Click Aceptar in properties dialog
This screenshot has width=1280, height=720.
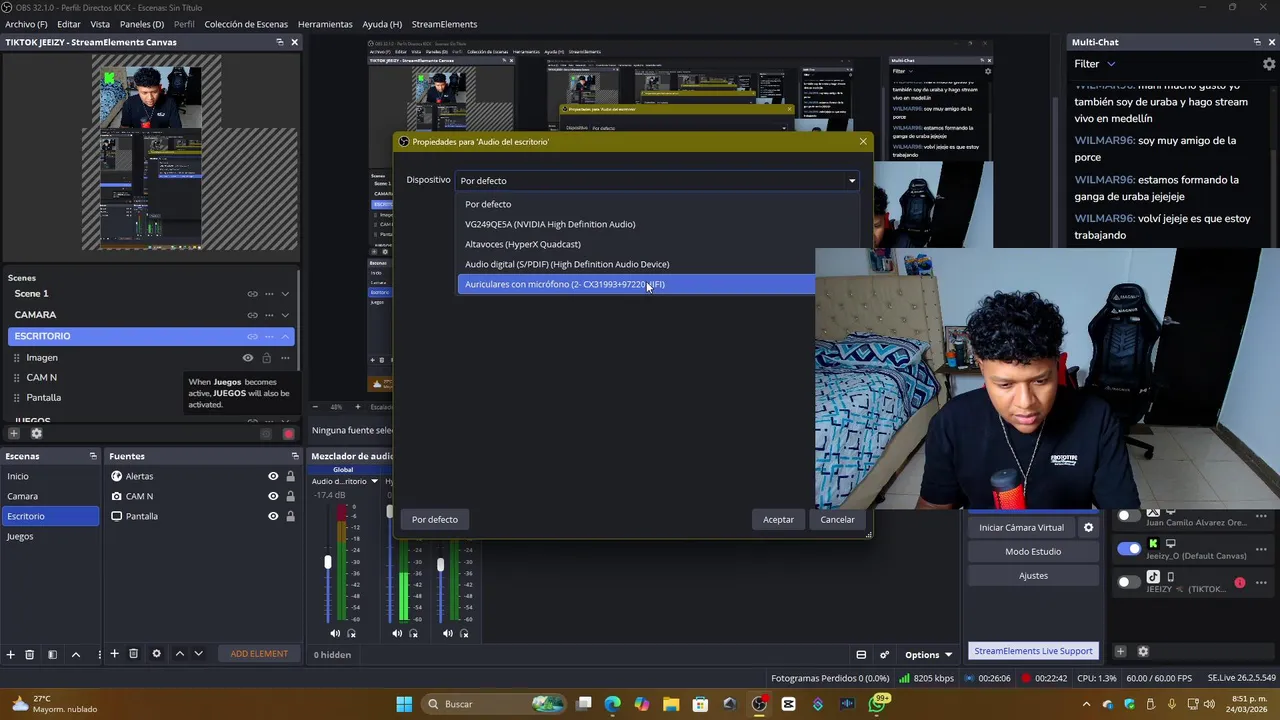[778, 519]
